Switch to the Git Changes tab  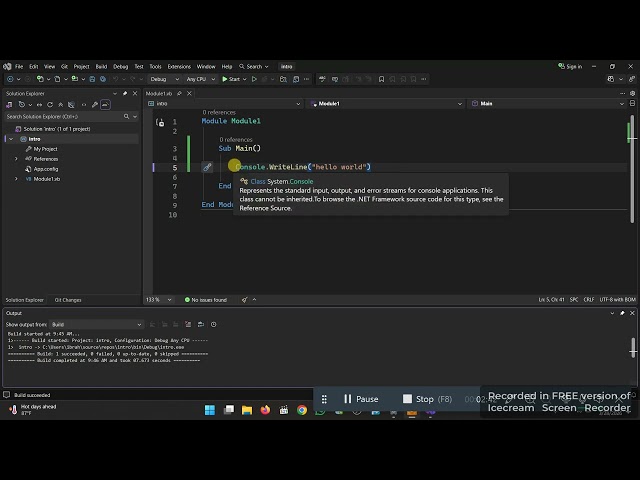pos(68,300)
